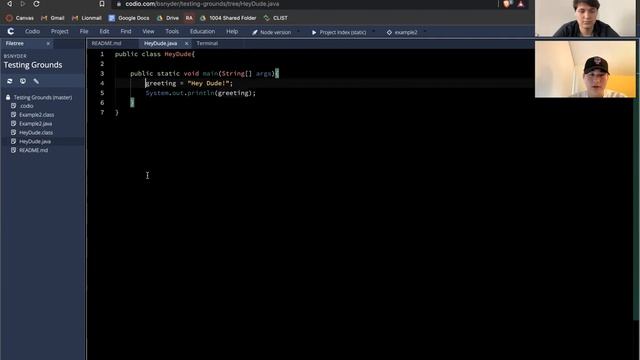Open the .codio file
This screenshot has width=640, height=360.
pyautogui.click(x=27, y=106)
